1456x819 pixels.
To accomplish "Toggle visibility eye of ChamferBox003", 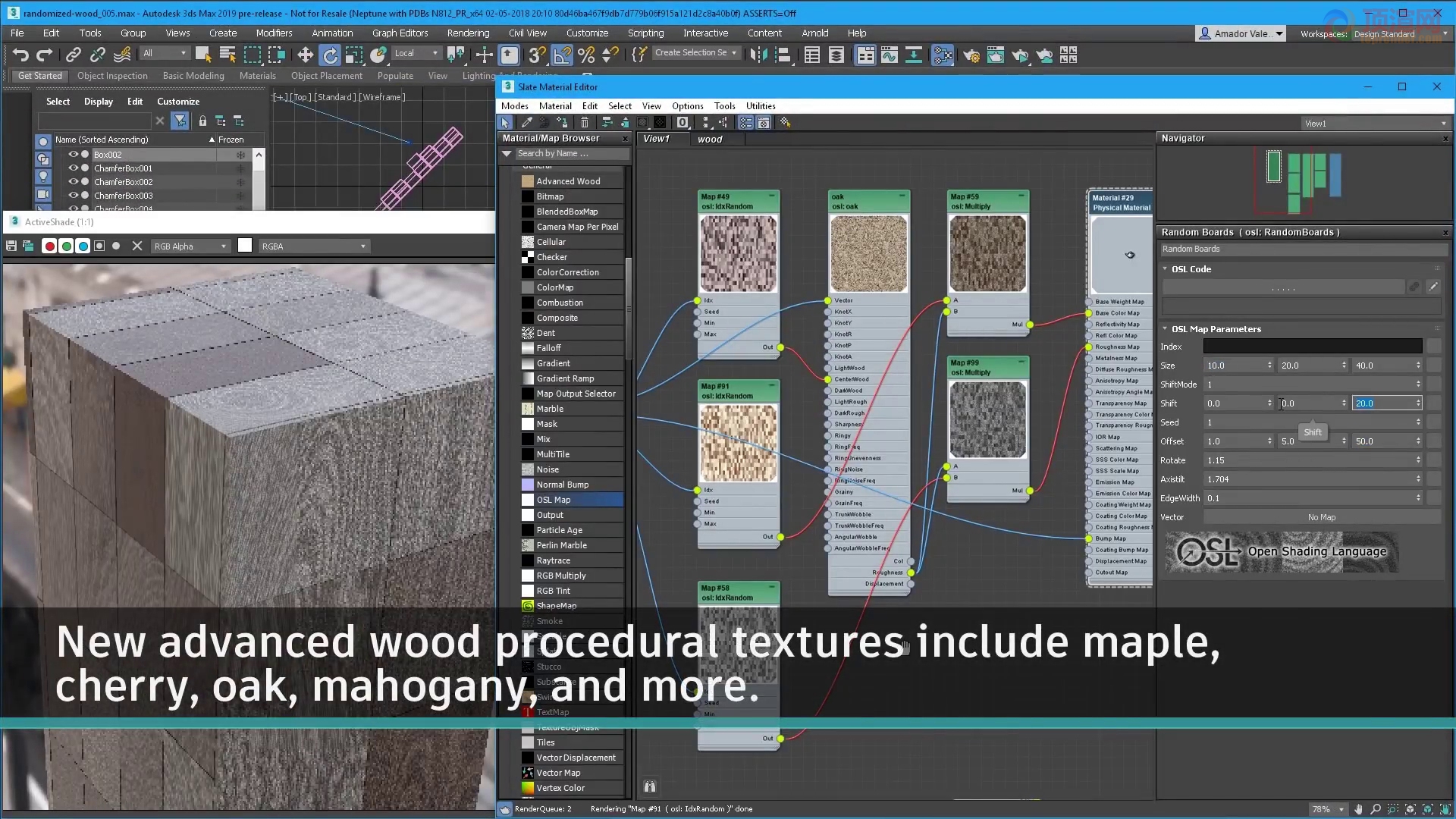I will [x=74, y=195].
